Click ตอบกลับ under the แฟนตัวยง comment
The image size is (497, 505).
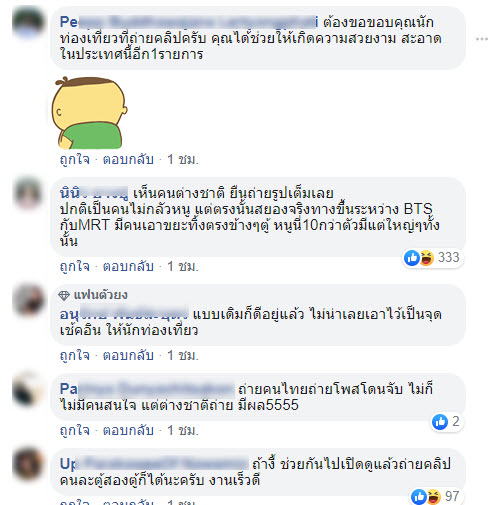tap(128, 355)
